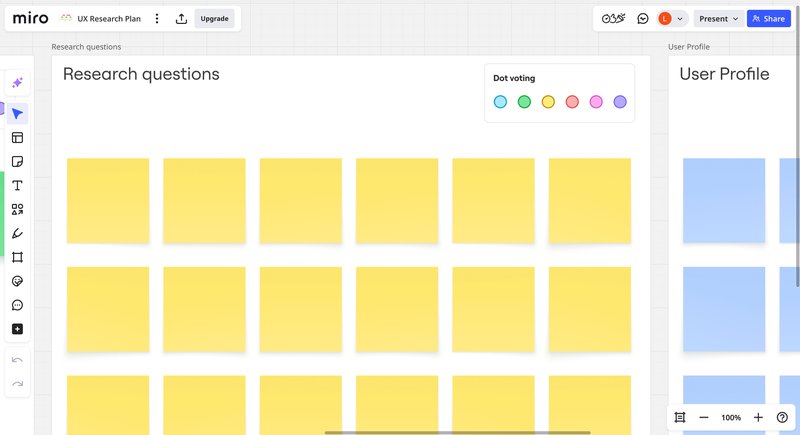800x435 pixels.
Task: Export board with upload icon
Action: click(x=181, y=19)
